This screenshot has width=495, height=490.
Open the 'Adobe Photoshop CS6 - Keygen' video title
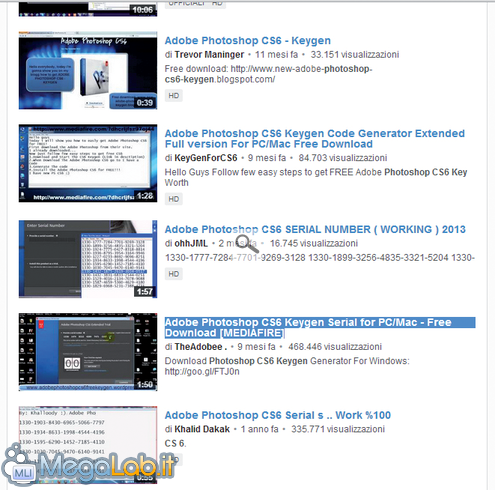click(248, 41)
